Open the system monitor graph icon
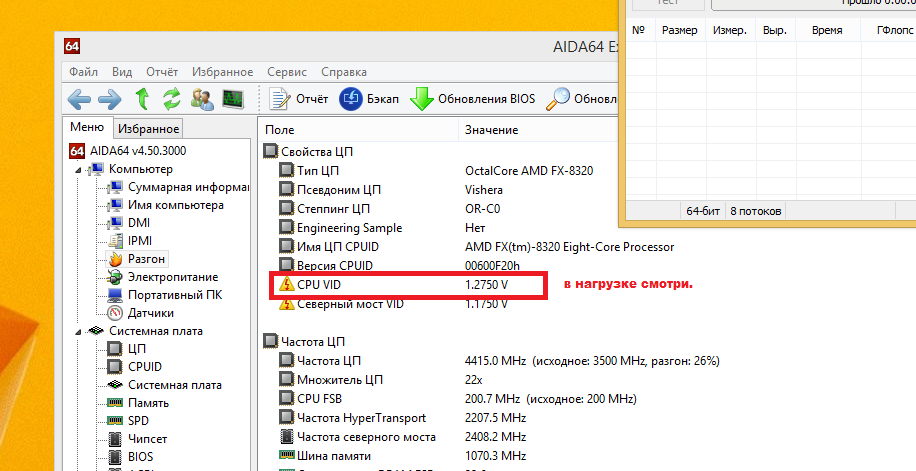The width and height of the screenshot is (916, 471). pyautogui.click(x=233, y=99)
